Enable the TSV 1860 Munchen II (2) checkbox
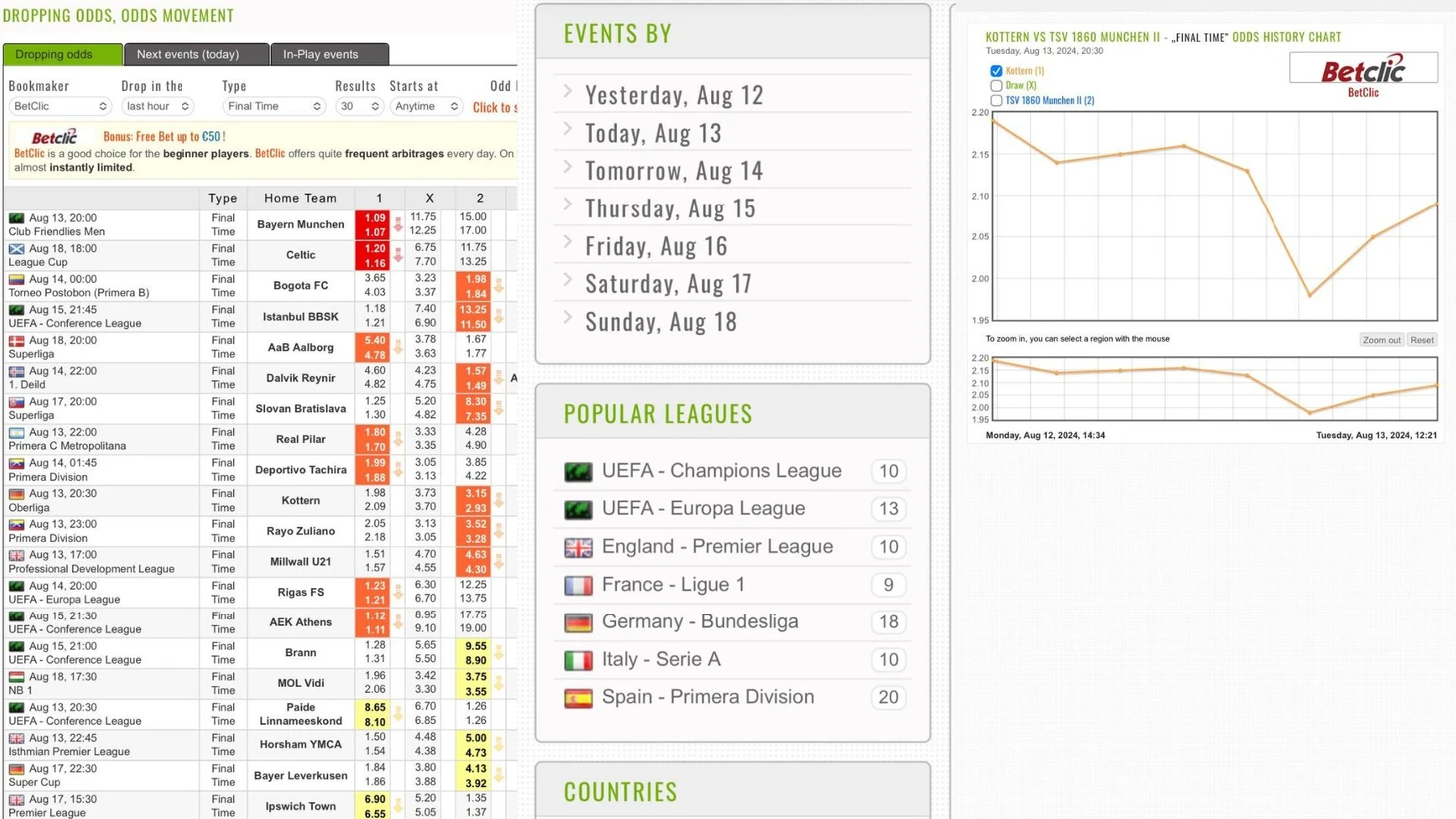The height and width of the screenshot is (819, 1456). pyautogui.click(x=996, y=100)
